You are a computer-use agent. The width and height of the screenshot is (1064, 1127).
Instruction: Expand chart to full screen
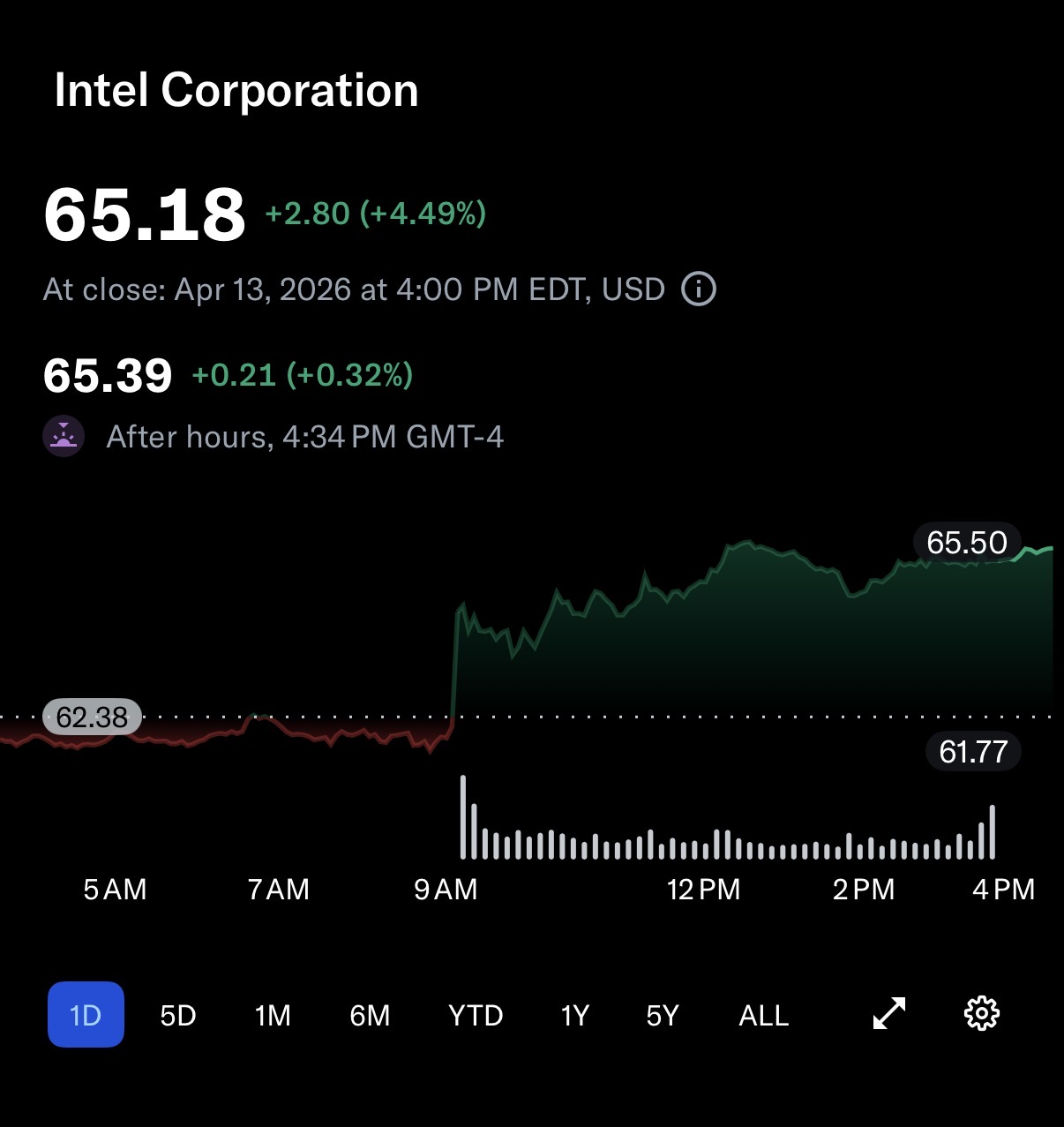[x=889, y=1013]
